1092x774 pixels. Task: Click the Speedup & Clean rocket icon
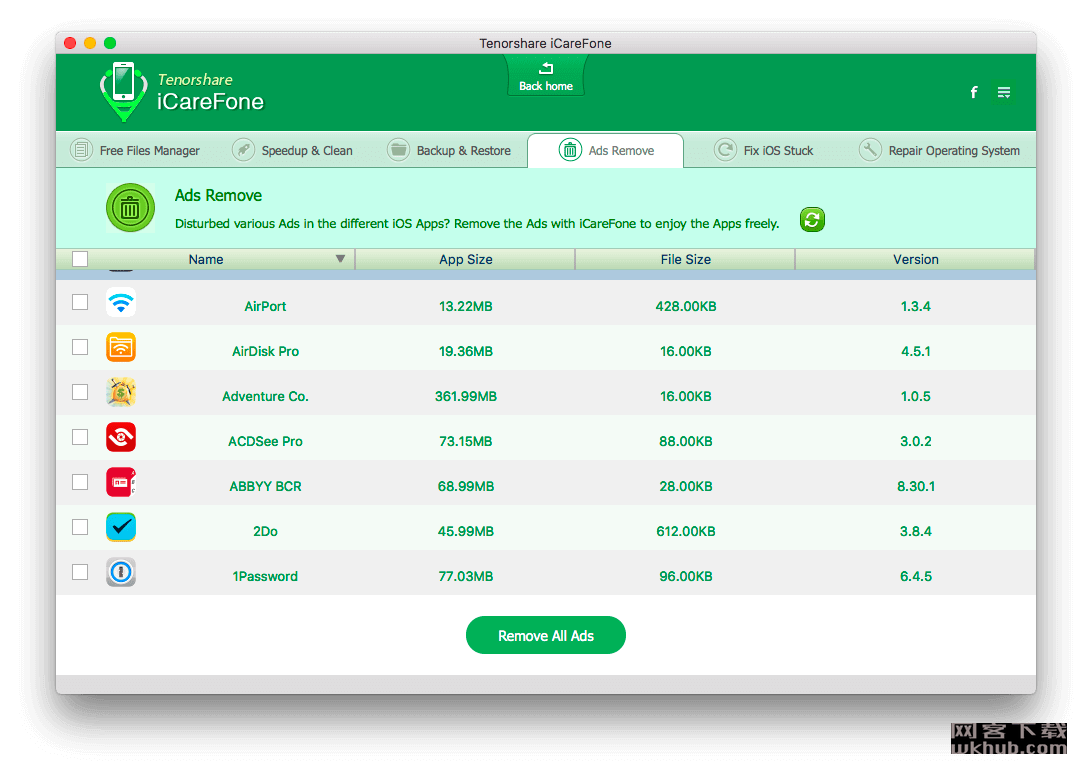pyautogui.click(x=243, y=150)
